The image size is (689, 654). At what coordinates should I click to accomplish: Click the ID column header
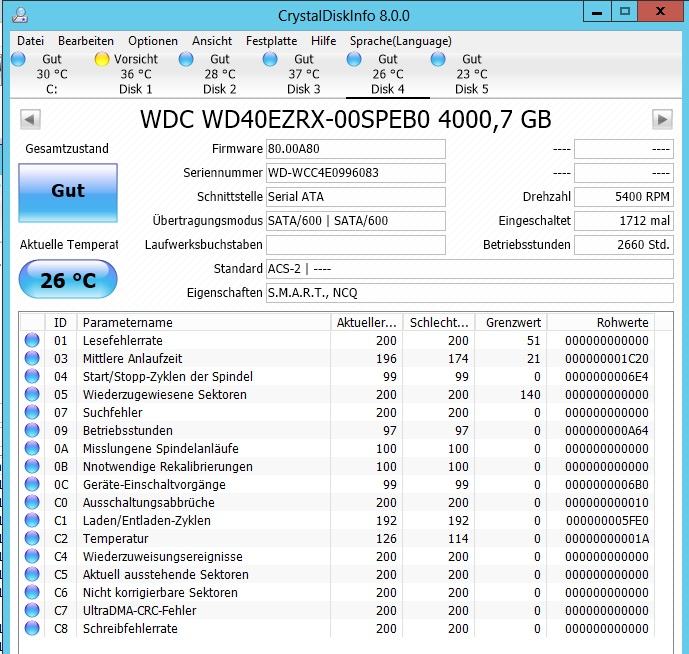point(61,323)
